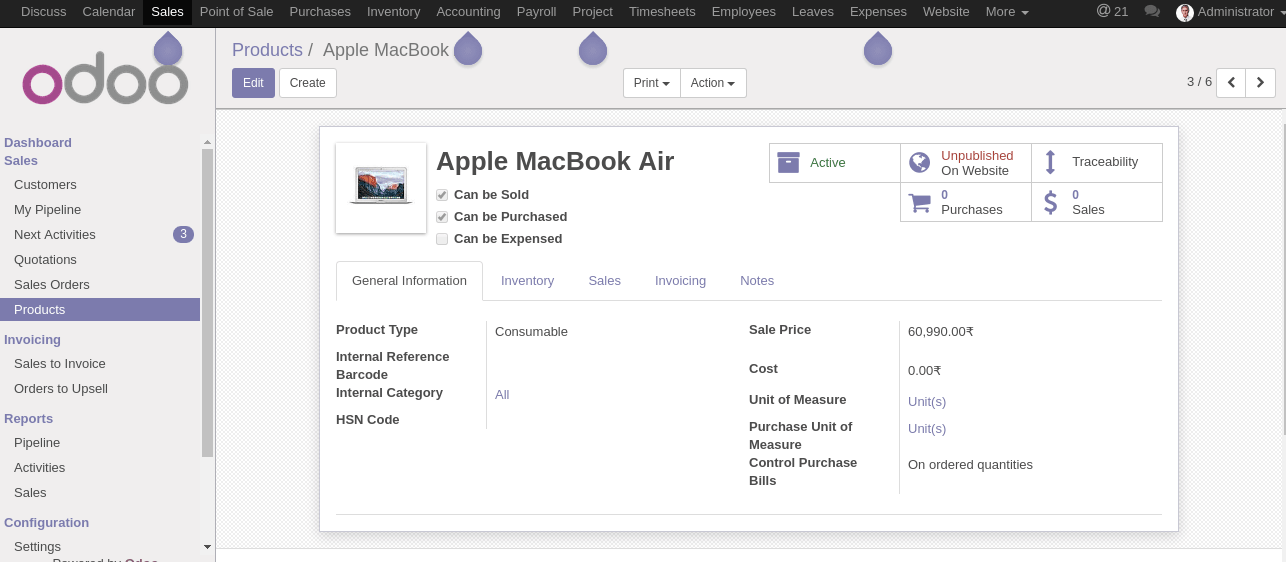1286x562 pixels.
Task: Open the Timesheets menu
Action: pyautogui.click(x=662, y=12)
